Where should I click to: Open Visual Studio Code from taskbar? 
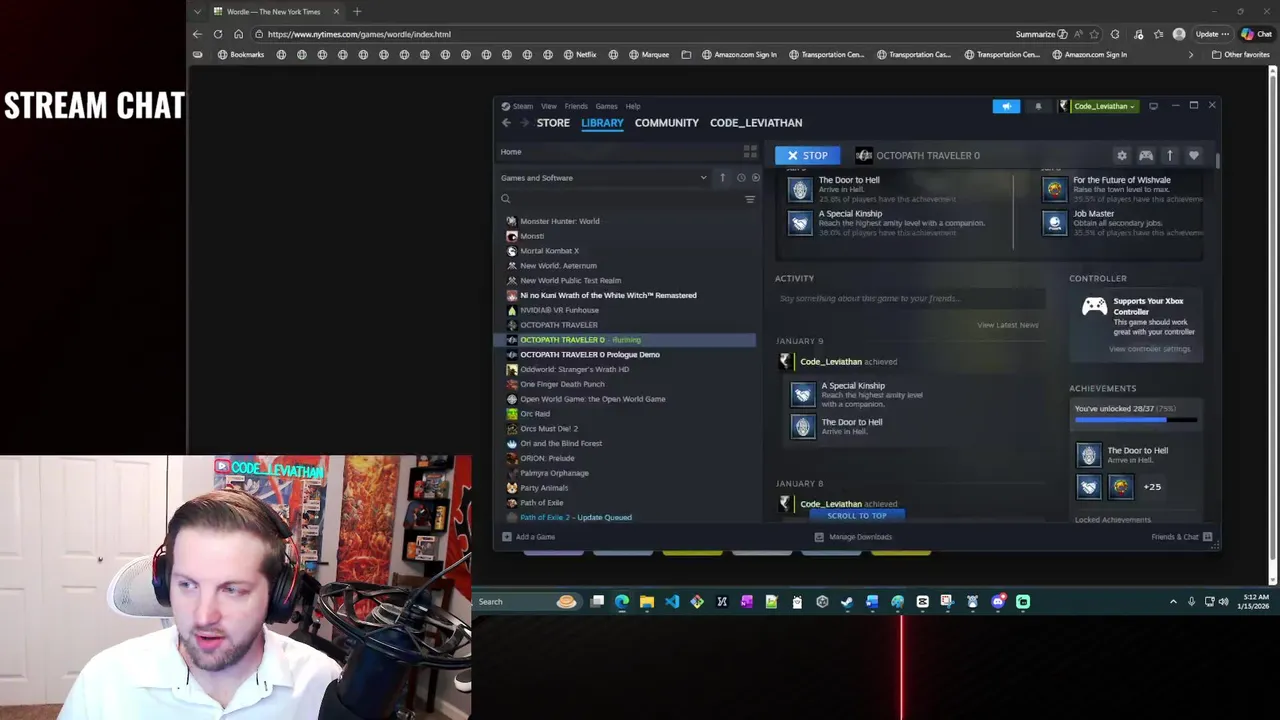(x=672, y=601)
